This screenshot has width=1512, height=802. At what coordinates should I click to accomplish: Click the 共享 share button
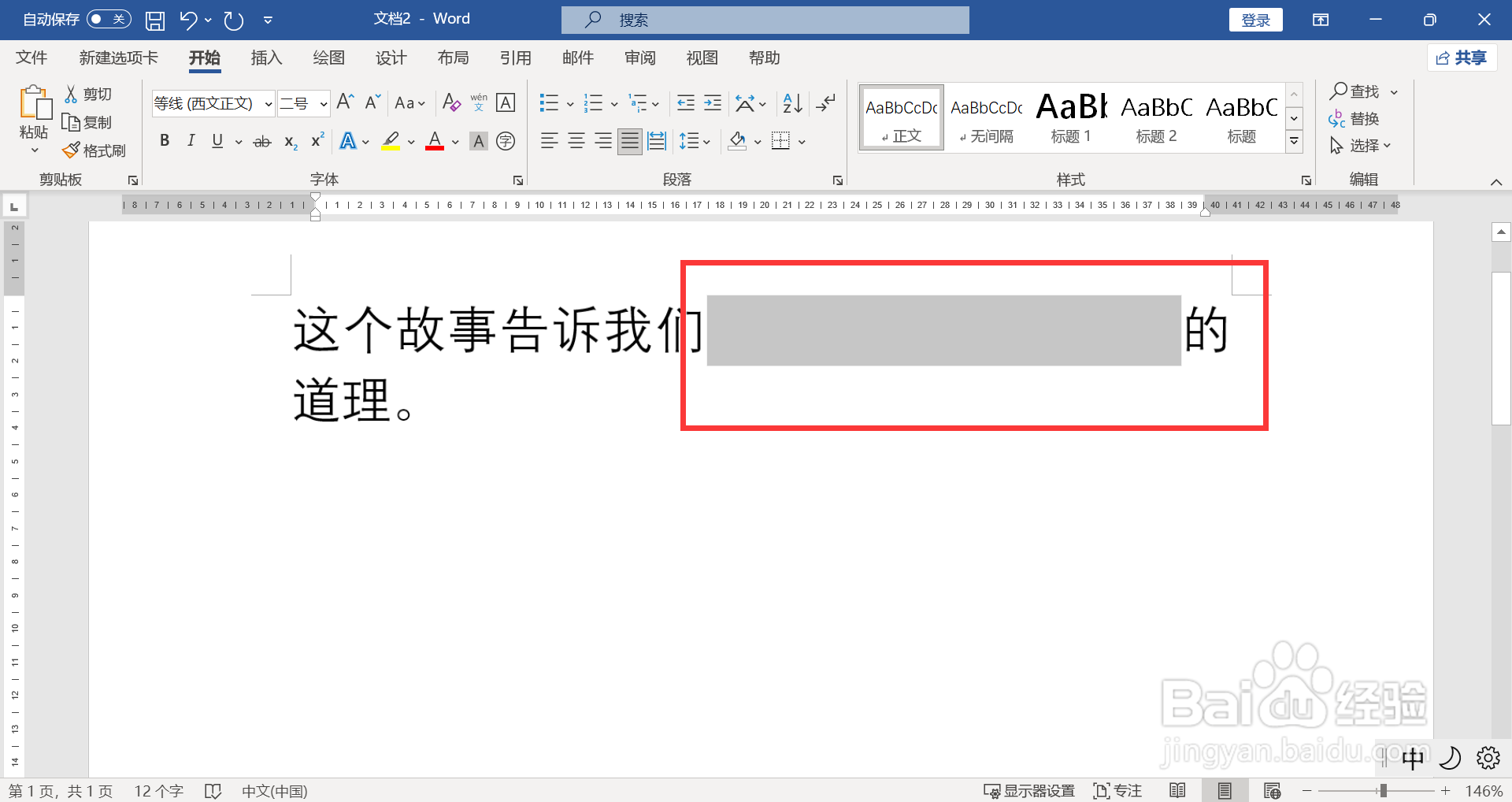(x=1462, y=57)
